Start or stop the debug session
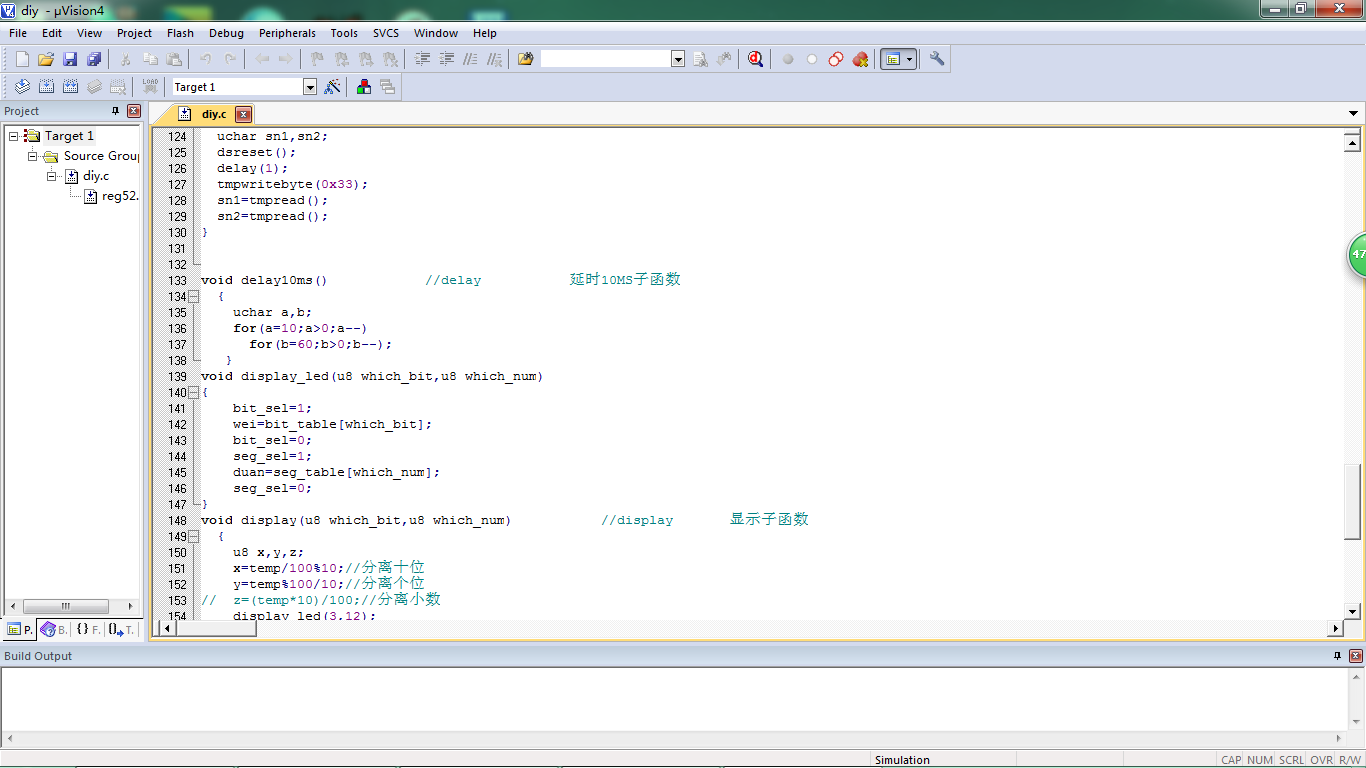This screenshot has height=768, width=1366. [756, 60]
